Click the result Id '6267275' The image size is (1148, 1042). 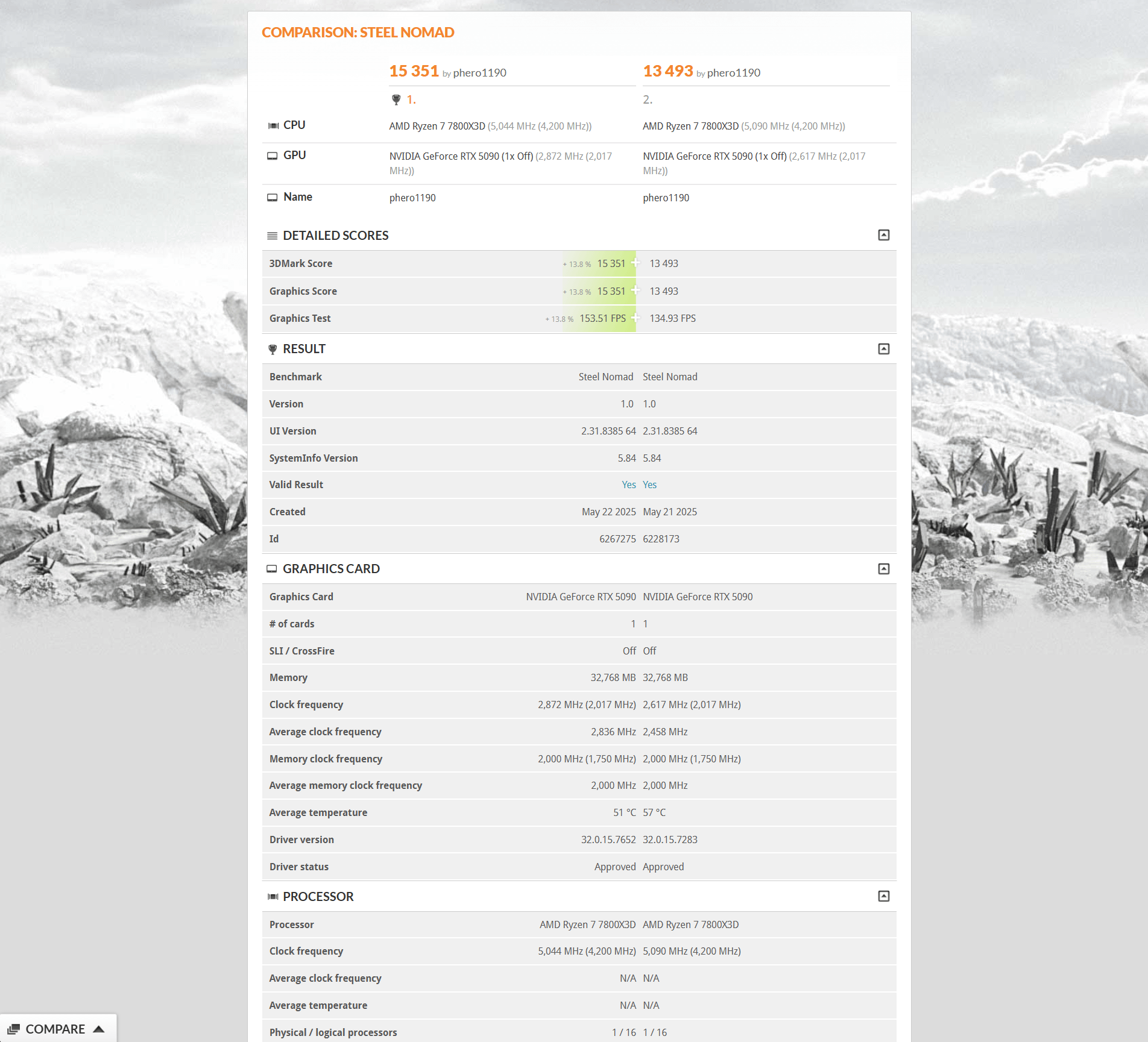coord(617,539)
